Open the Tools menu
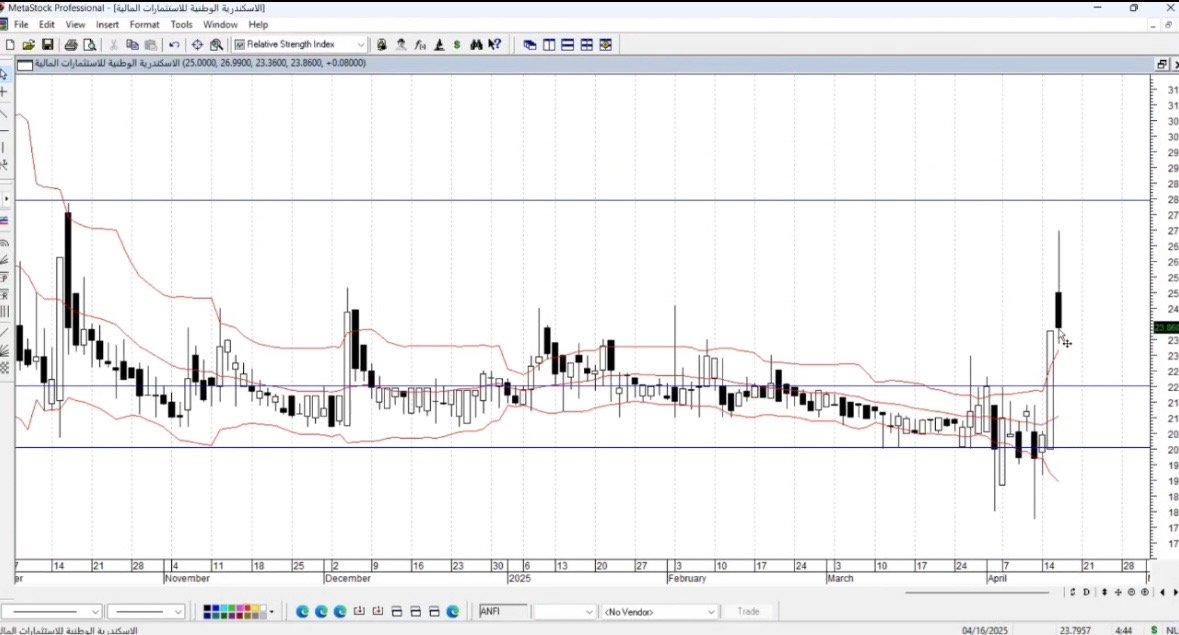Viewport: 1179px width, 635px height. pyautogui.click(x=181, y=24)
